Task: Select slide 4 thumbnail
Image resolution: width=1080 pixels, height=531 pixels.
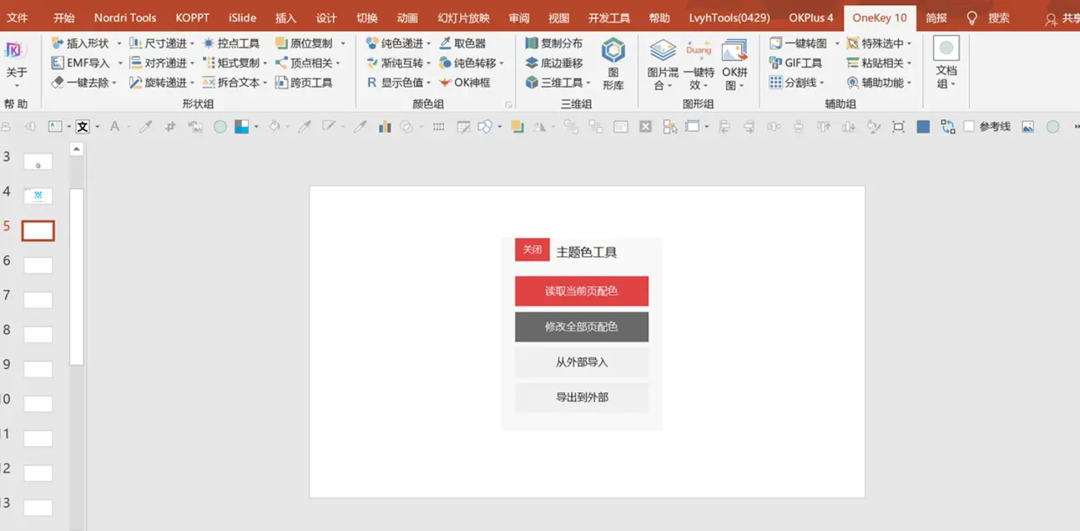Action: (x=38, y=196)
